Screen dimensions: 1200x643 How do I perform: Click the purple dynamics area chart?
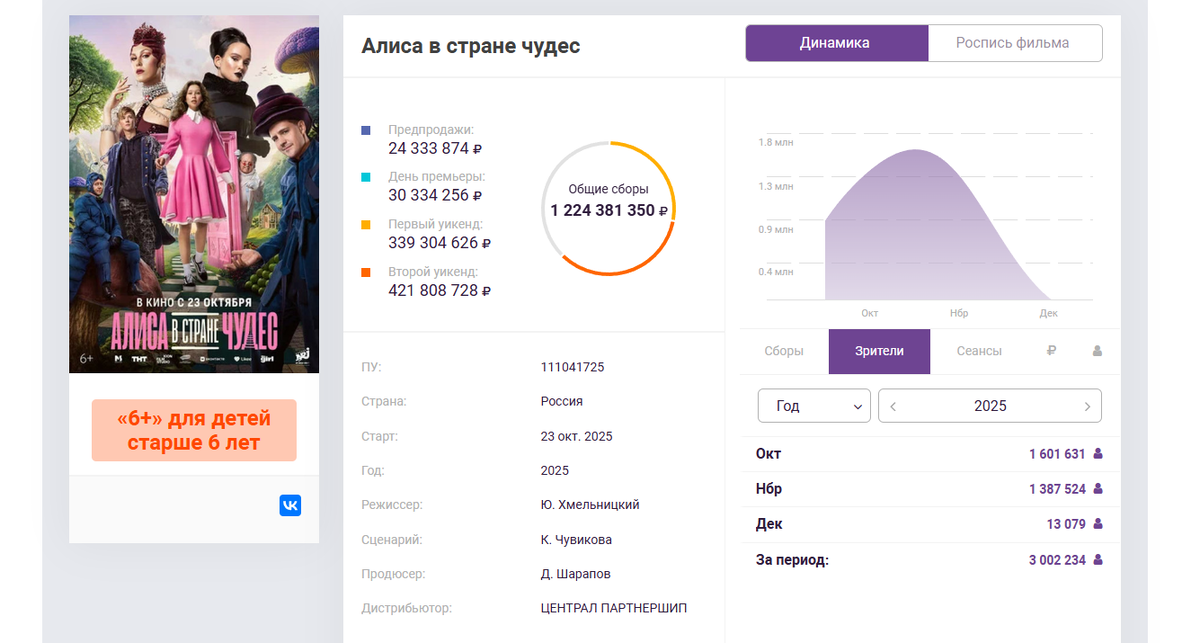[x=938, y=225]
